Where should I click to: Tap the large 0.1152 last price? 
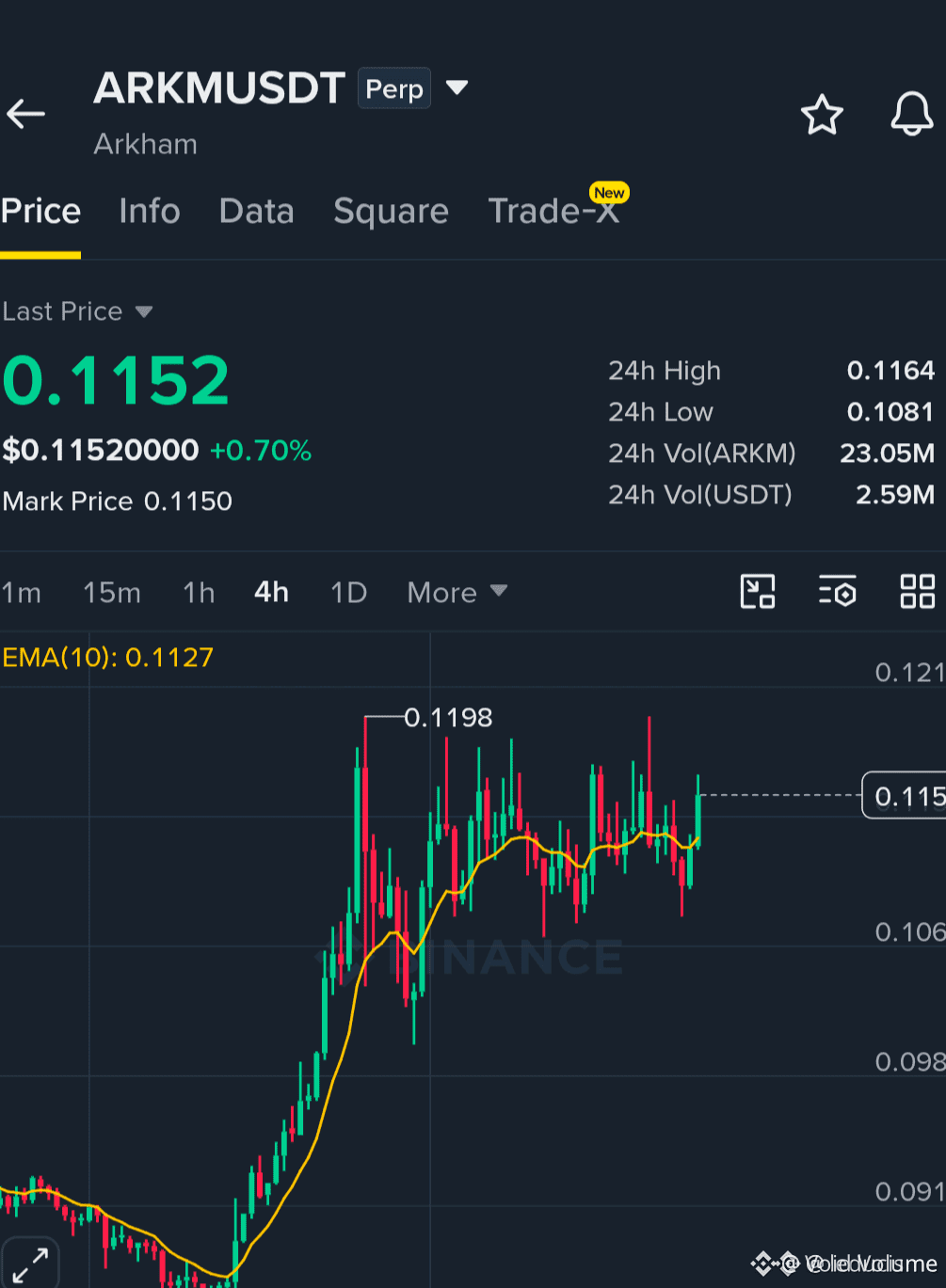[x=117, y=381]
